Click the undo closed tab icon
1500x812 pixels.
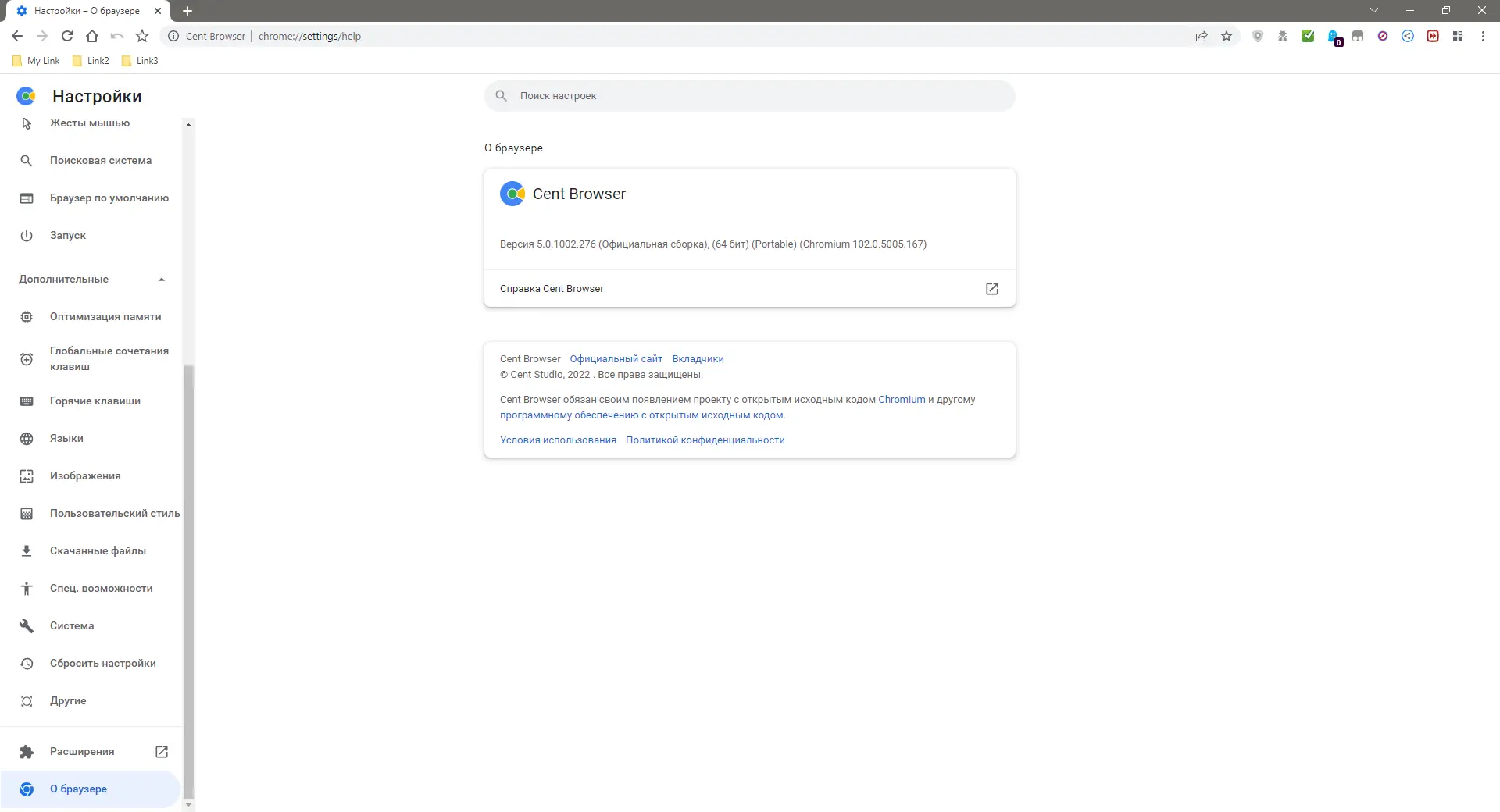pyautogui.click(x=117, y=36)
